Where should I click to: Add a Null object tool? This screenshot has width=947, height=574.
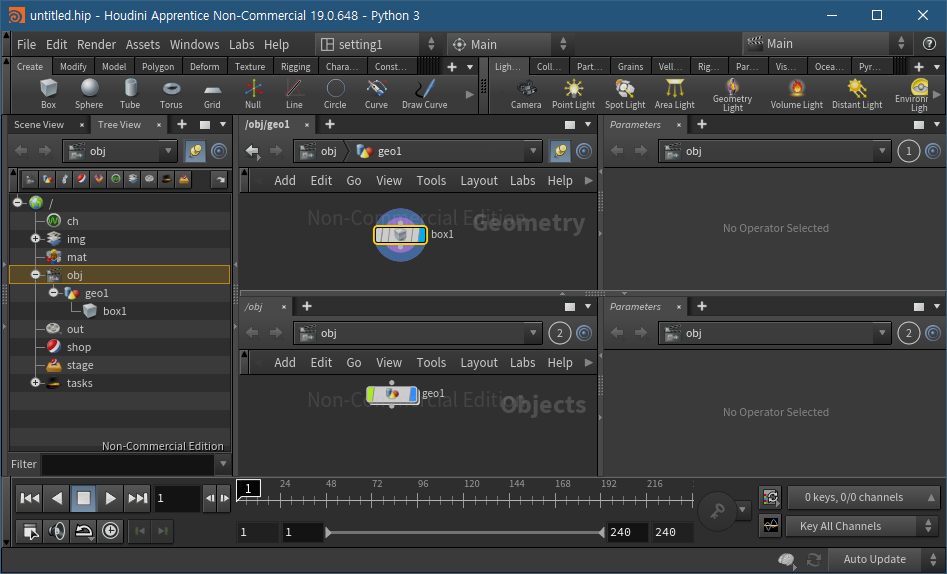253,94
